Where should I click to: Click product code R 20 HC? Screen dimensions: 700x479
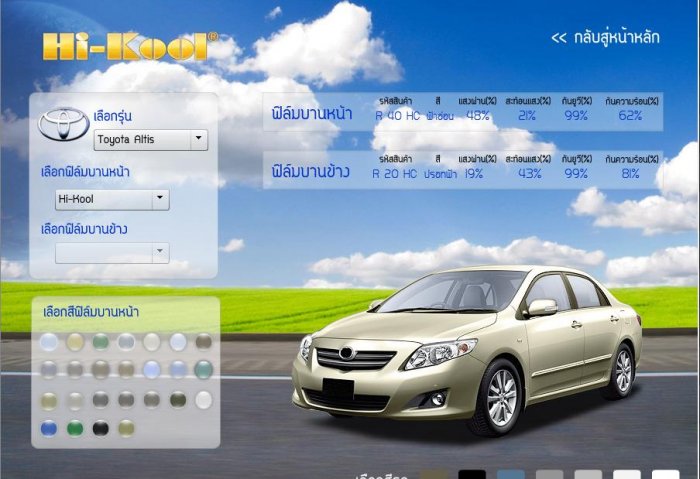(x=394, y=174)
